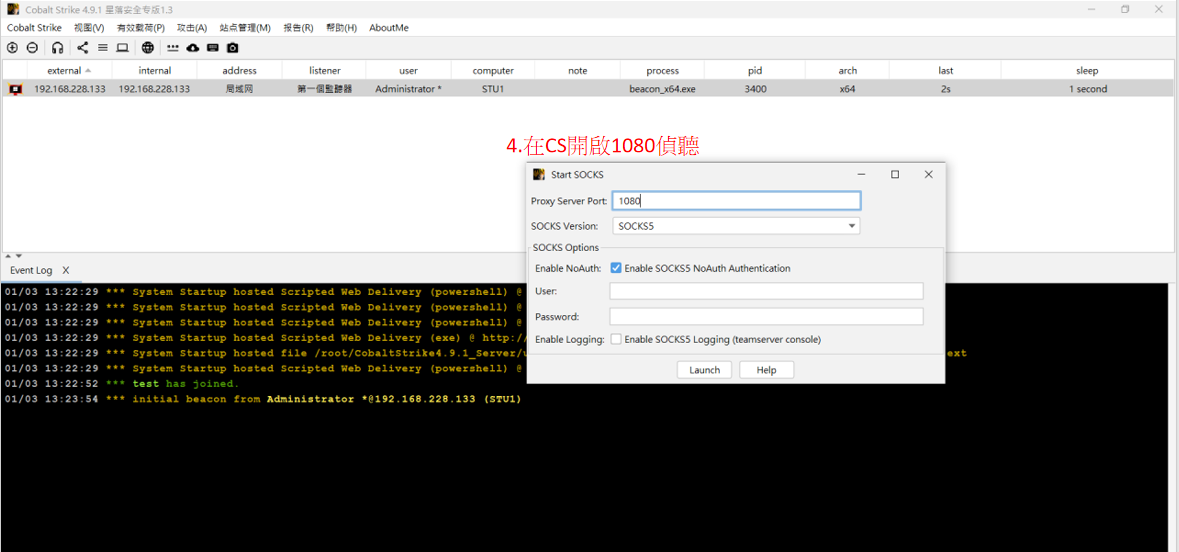
Task: Sort by the pid column header
Action: (x=755, y=71)
